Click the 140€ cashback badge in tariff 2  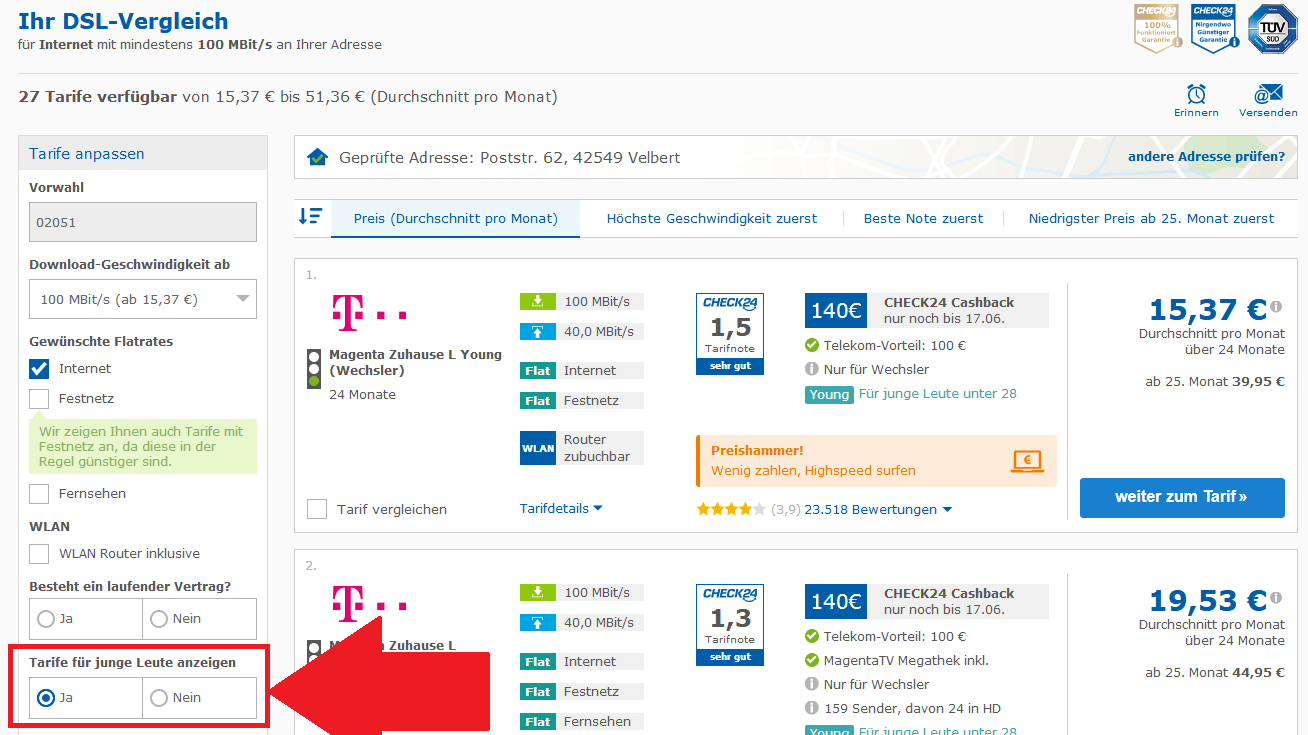(x=835, y=601)
